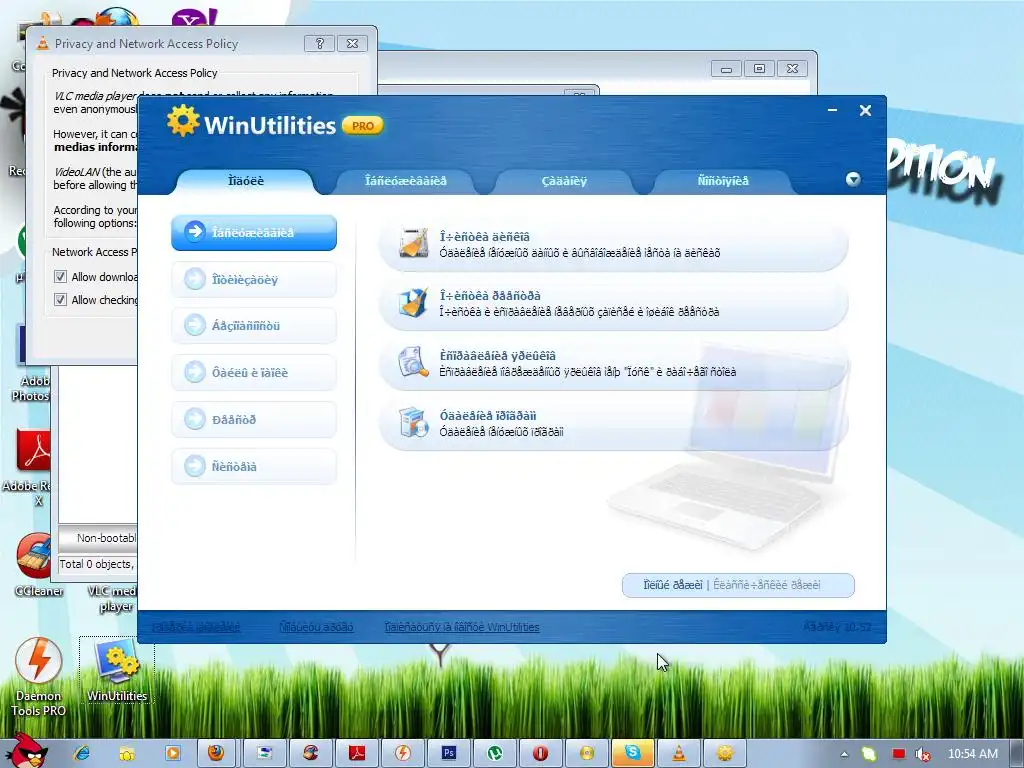1024x768 pixels.
Task: Click the Angry Birds start button
Action: [27, 751]
